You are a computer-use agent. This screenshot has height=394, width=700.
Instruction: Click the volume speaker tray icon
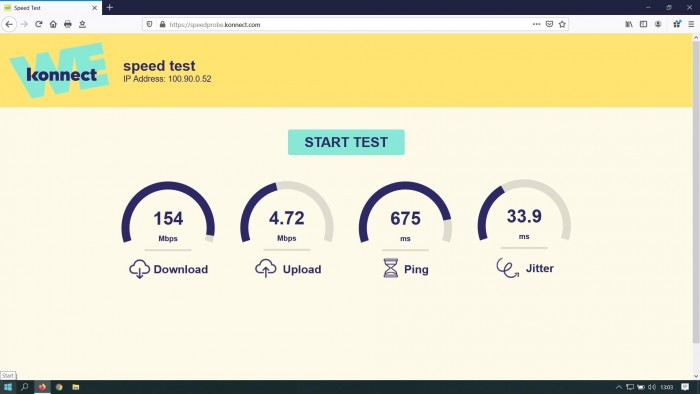[x=652, y=387]
